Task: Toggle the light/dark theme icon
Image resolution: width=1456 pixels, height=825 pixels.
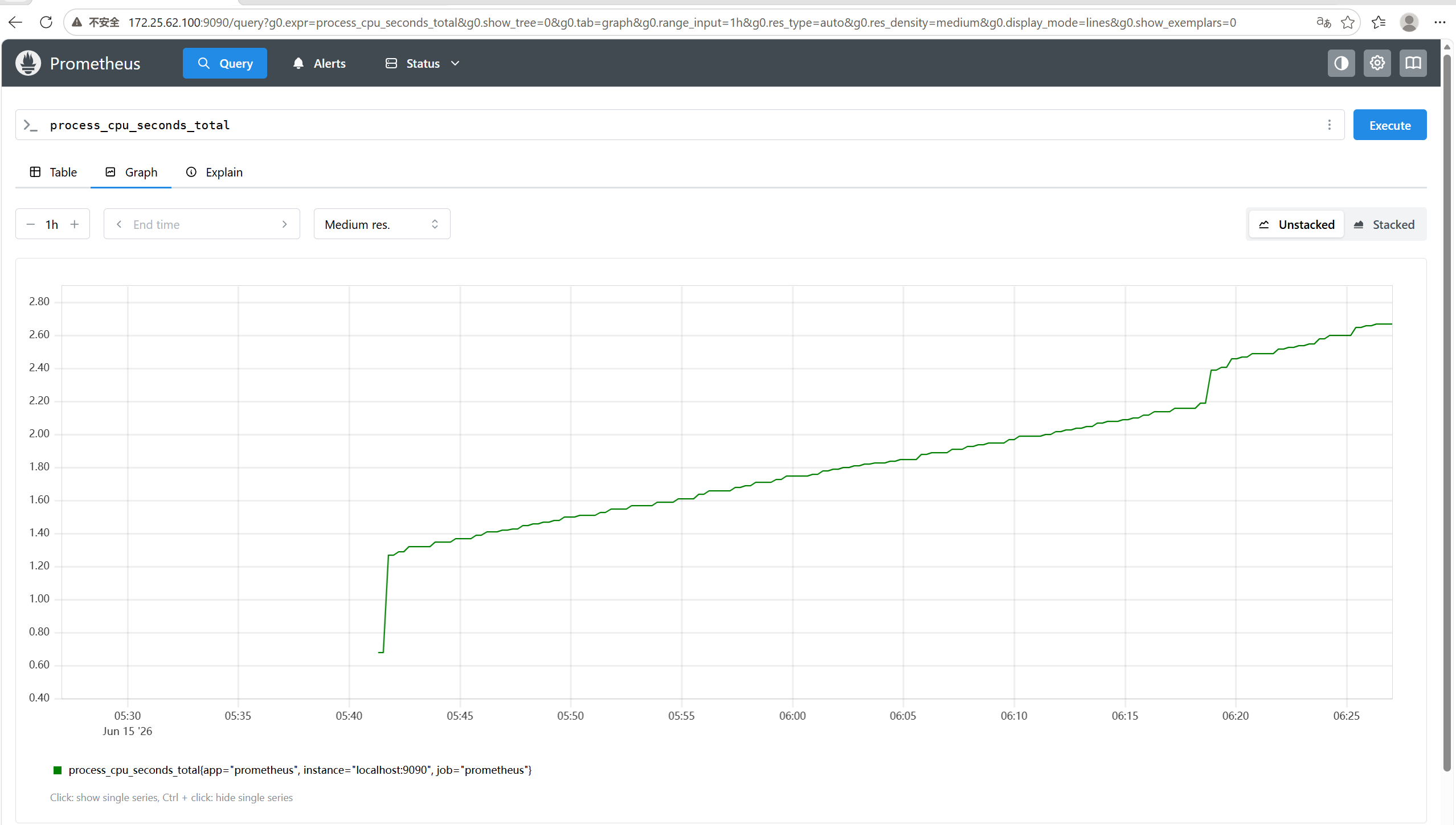Action: coord(1342,63)
